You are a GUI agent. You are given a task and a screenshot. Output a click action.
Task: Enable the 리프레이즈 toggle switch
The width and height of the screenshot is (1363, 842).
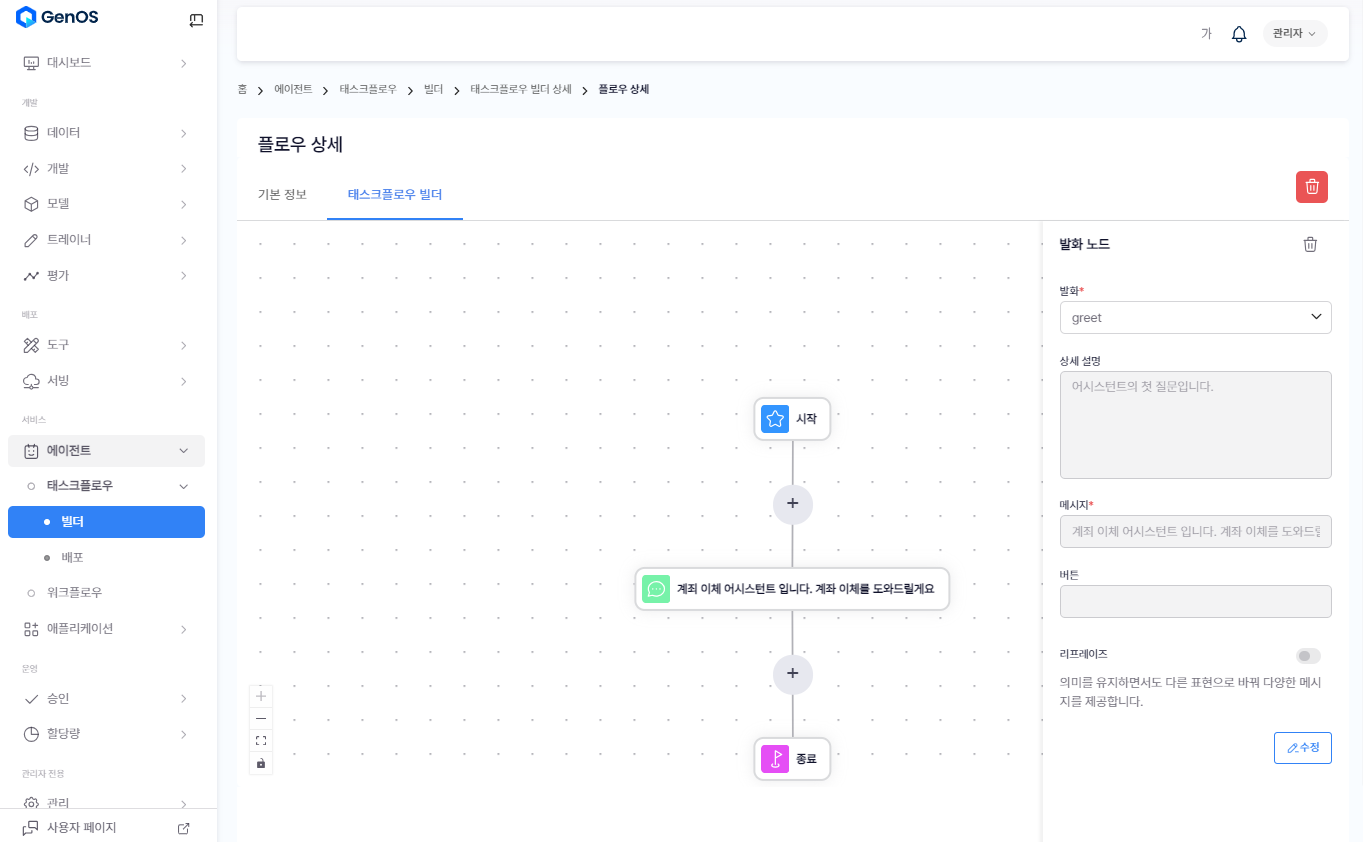(1307, 656)
